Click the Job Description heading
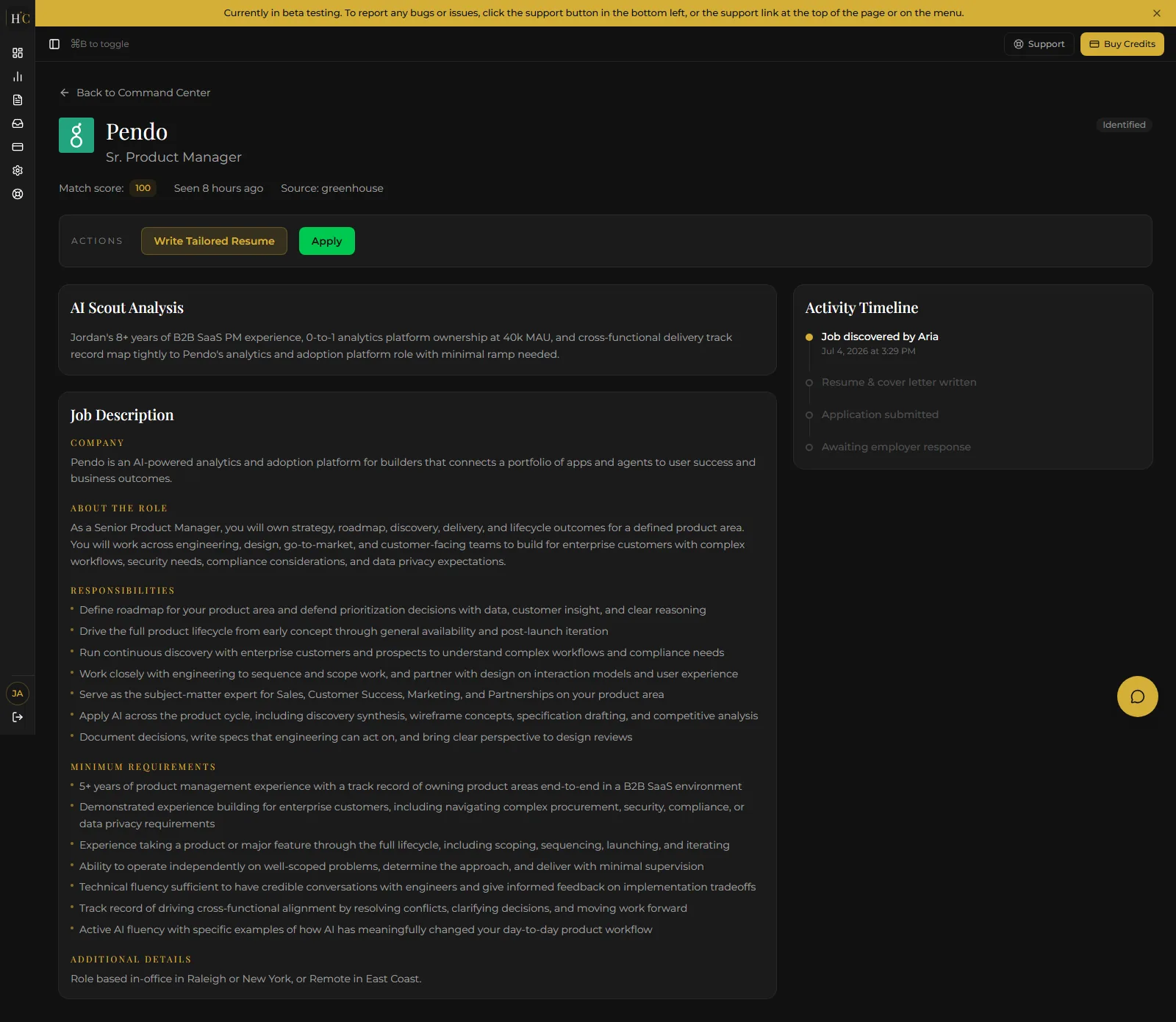Image resolution: width=1176 pixels, height=1022 pixels. pyautogui.click(x=122, y=415)
